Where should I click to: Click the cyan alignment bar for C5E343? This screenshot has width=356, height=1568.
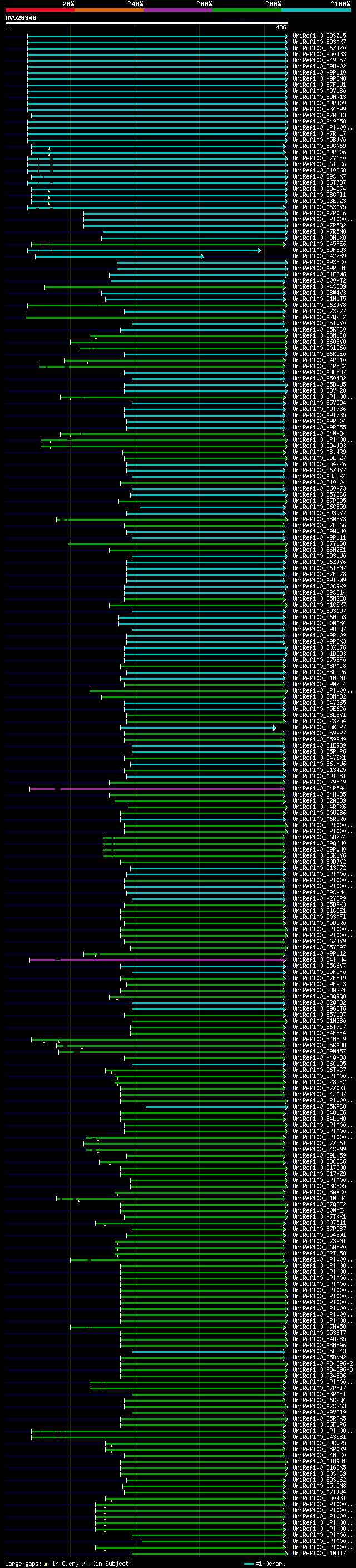[x=209, y=1351]
